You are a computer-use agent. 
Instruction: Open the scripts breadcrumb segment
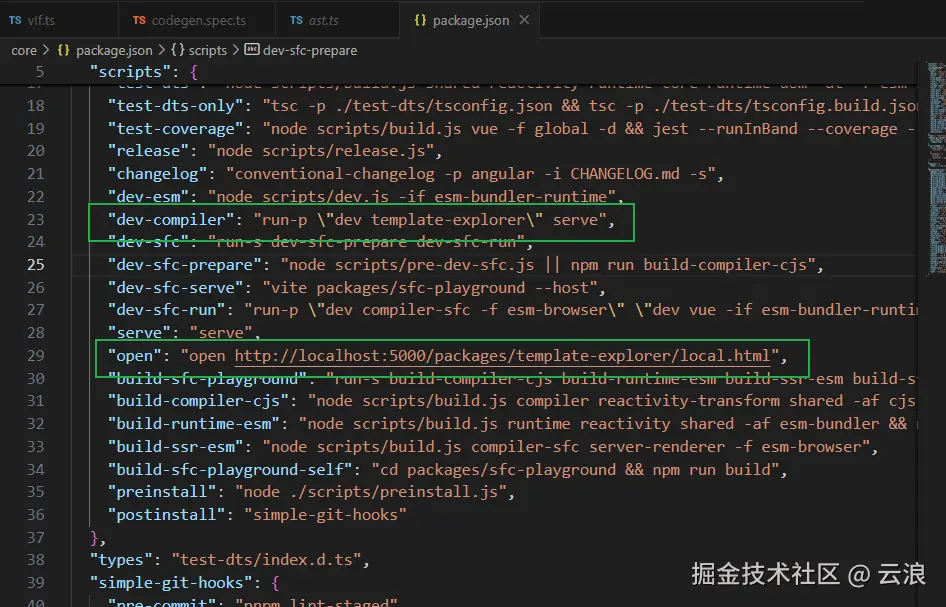pos(208,50)
